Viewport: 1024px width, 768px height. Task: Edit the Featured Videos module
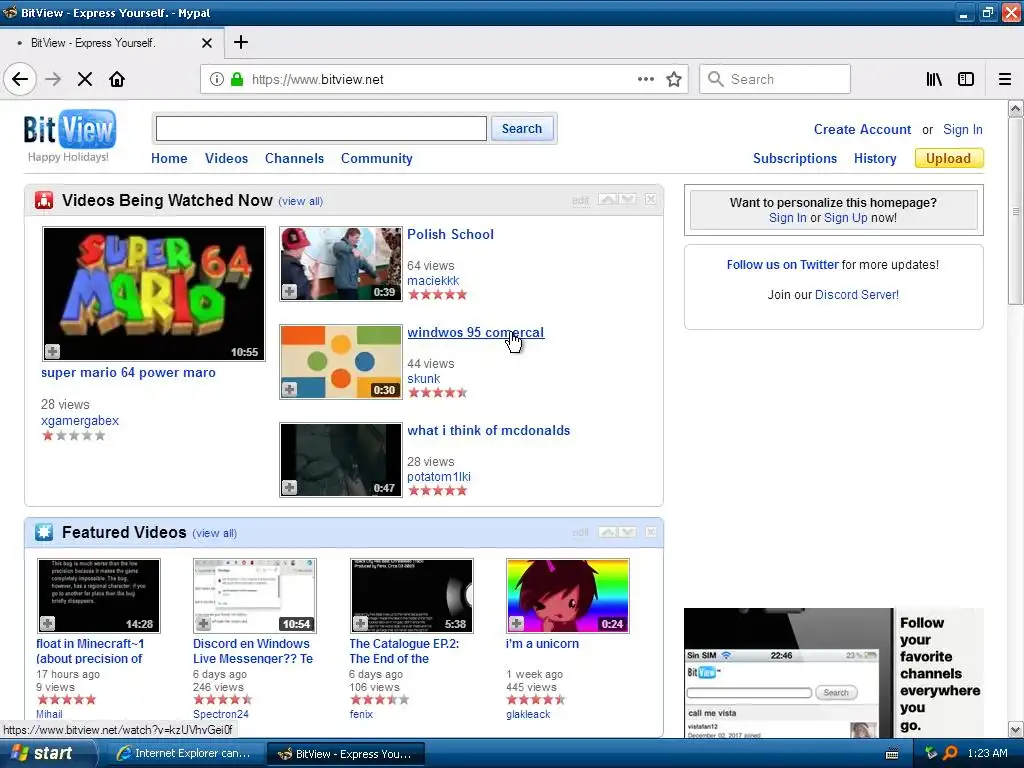click(x=580, y=532)
